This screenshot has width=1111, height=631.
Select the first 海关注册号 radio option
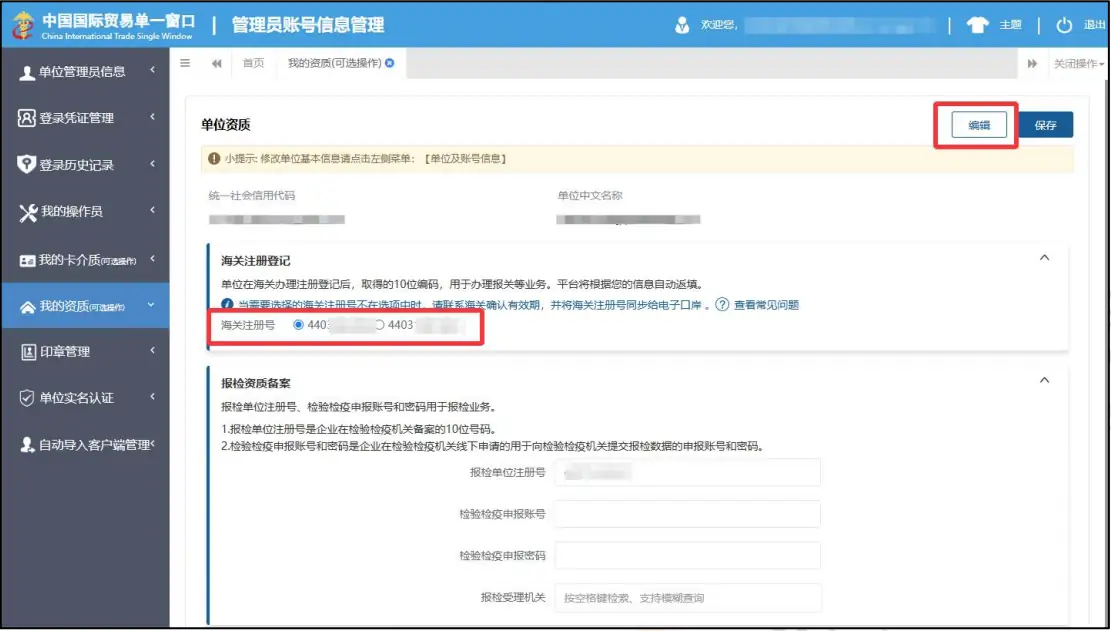[x=298, y=325]
